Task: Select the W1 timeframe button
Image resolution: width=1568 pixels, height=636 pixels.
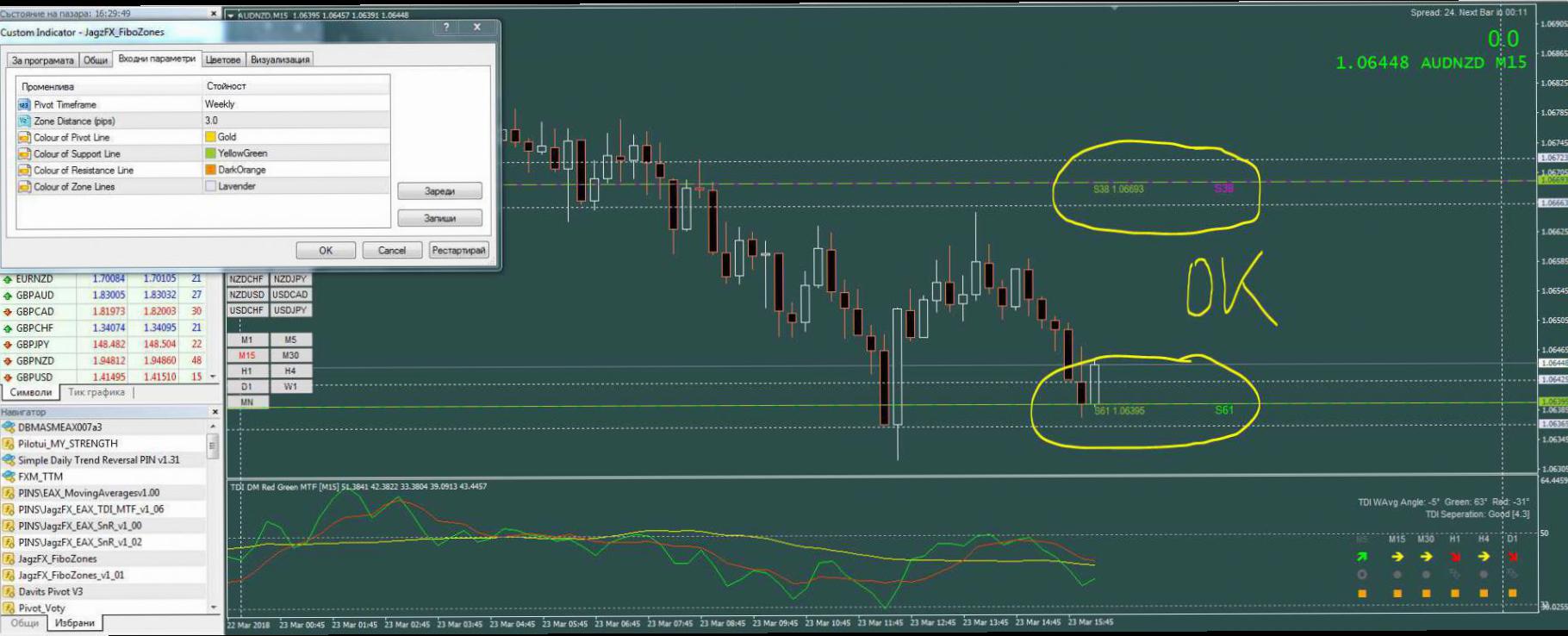Action: pyautogui.click(x=290, y=387)
